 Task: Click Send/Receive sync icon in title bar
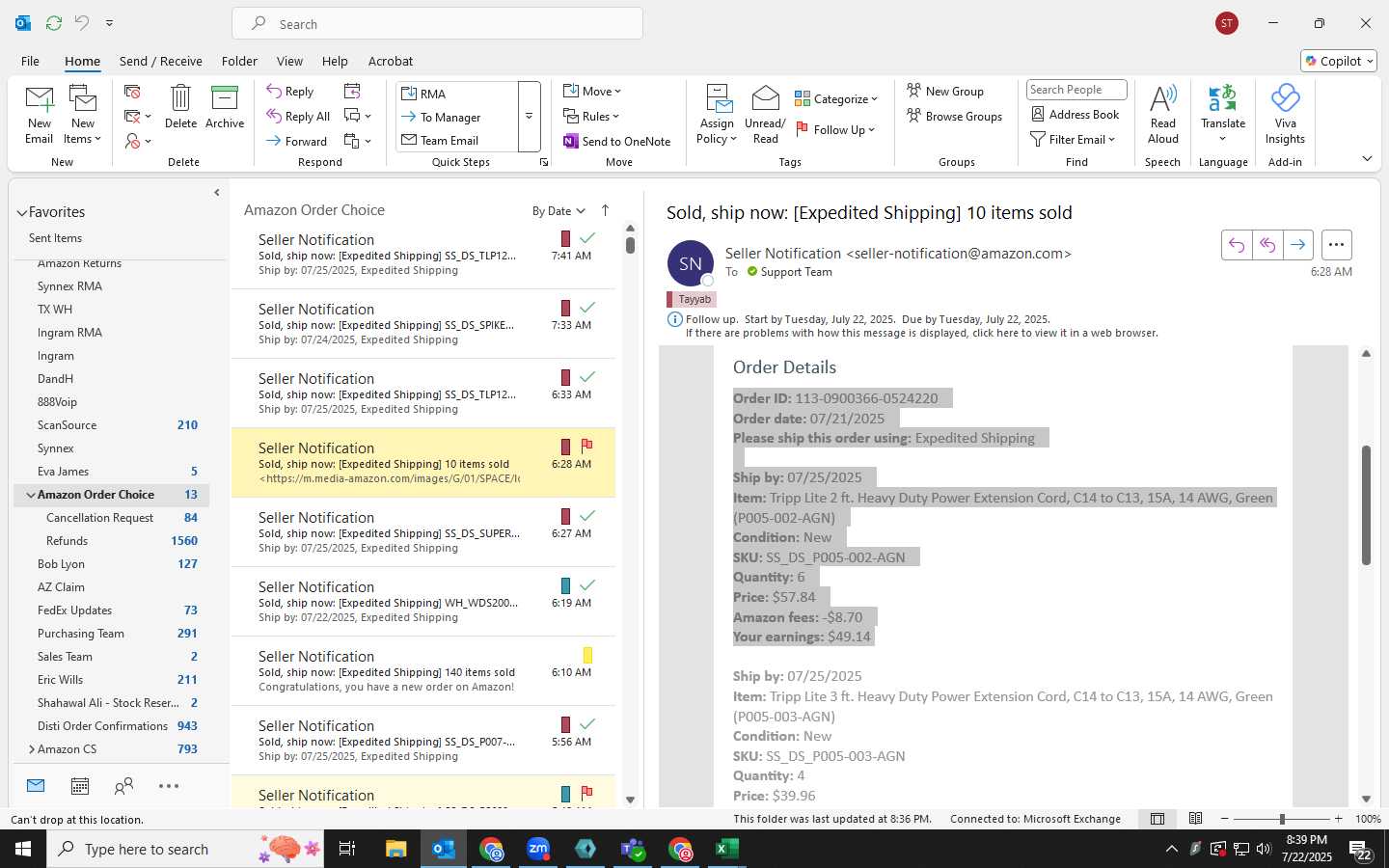54,22
